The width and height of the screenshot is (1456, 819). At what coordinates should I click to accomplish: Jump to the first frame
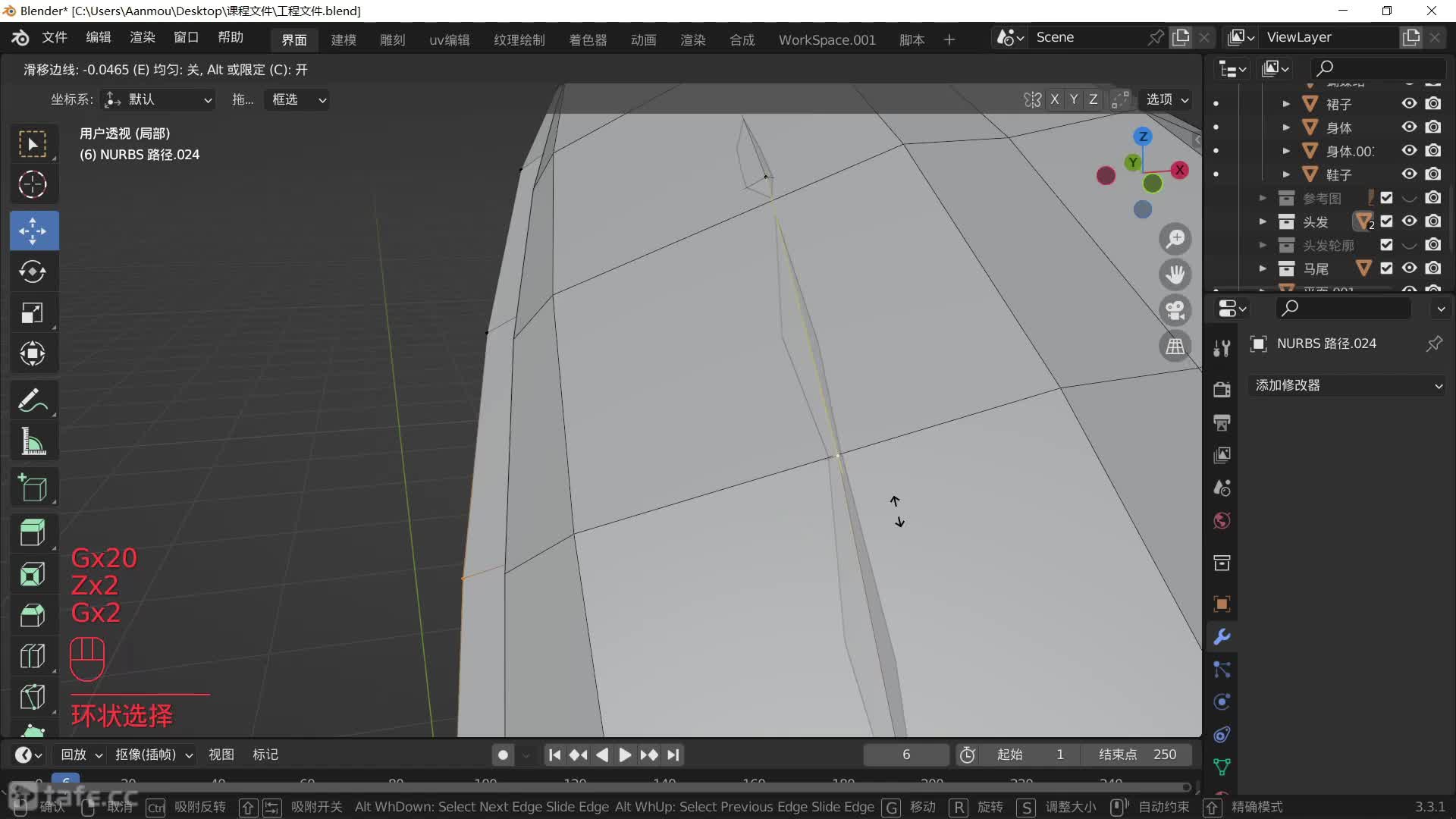point(555,755)
